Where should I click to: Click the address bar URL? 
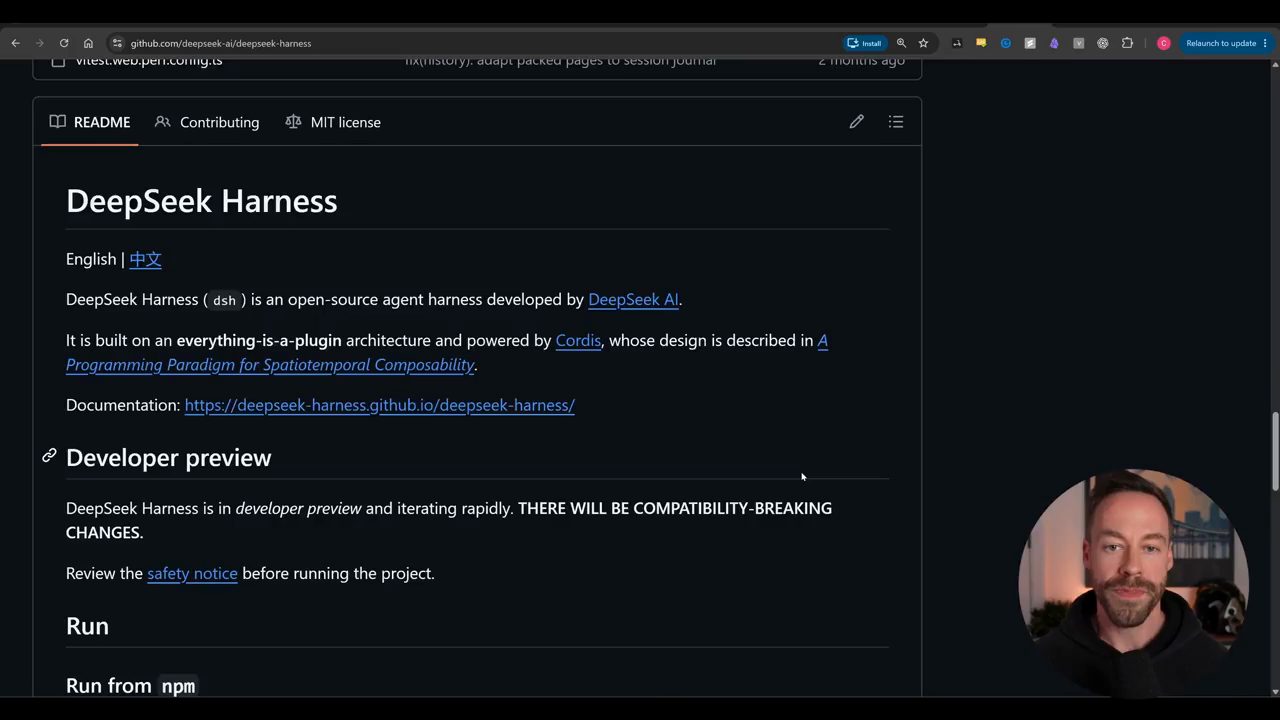click(221, 43)
